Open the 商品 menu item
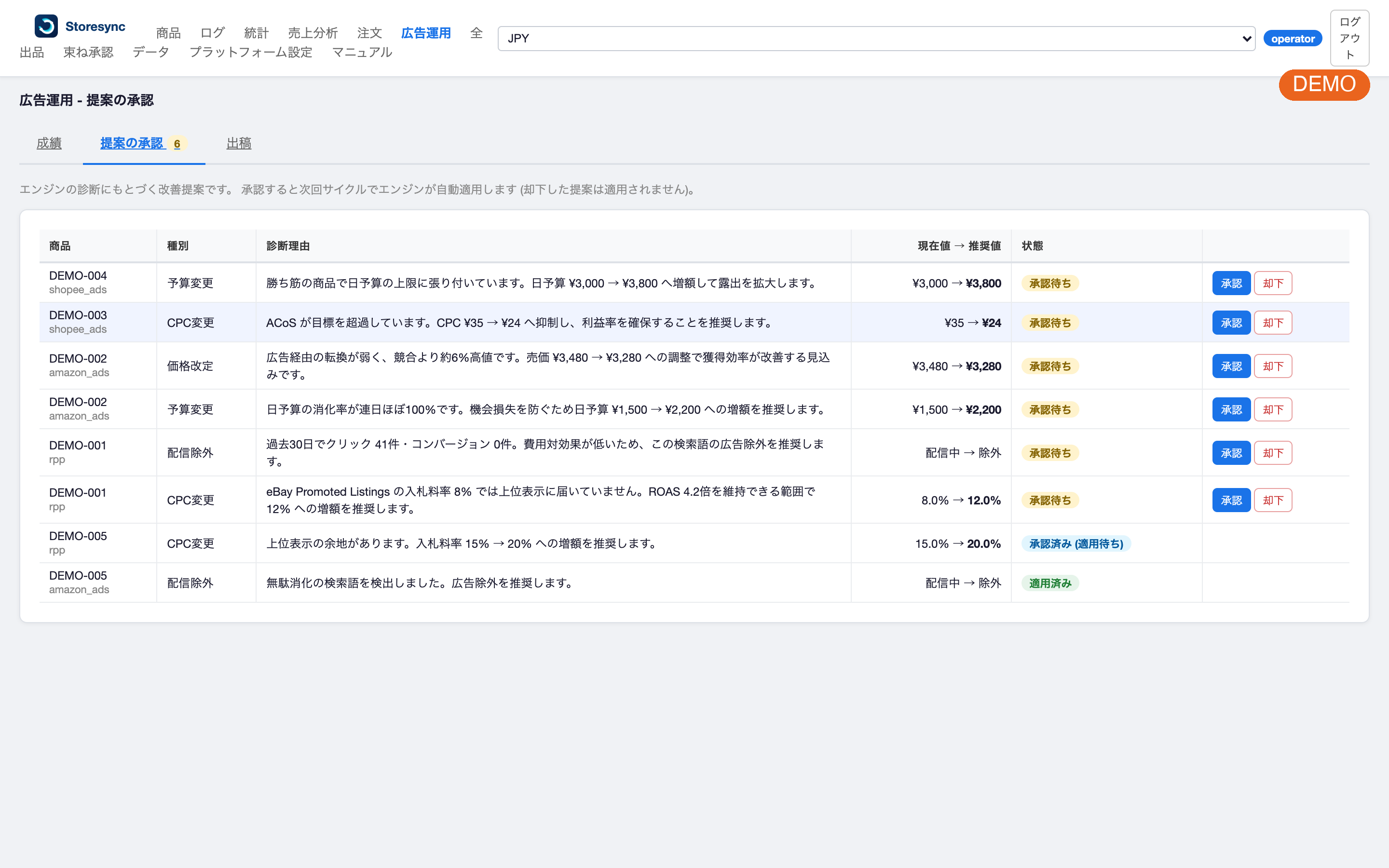 [168, 33]
